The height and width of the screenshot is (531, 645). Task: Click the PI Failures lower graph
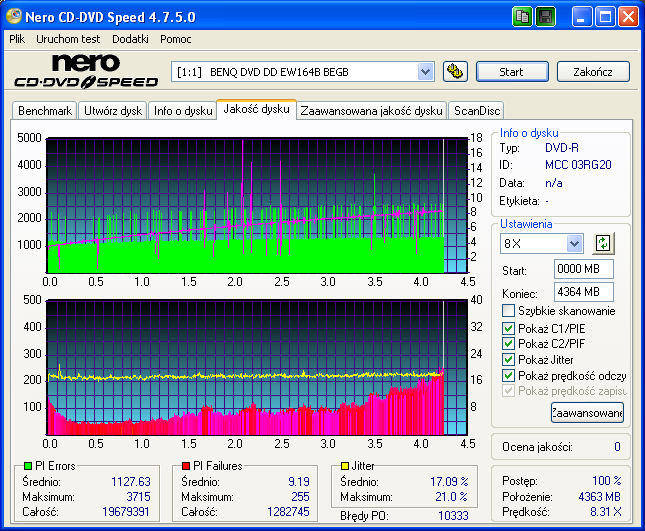257,367
